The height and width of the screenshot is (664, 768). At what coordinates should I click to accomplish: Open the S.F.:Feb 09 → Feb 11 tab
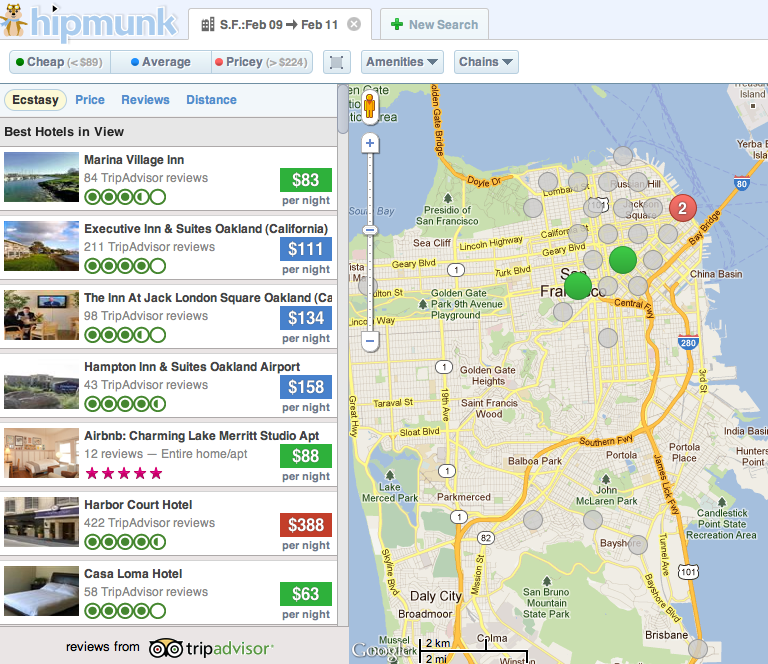280,24
